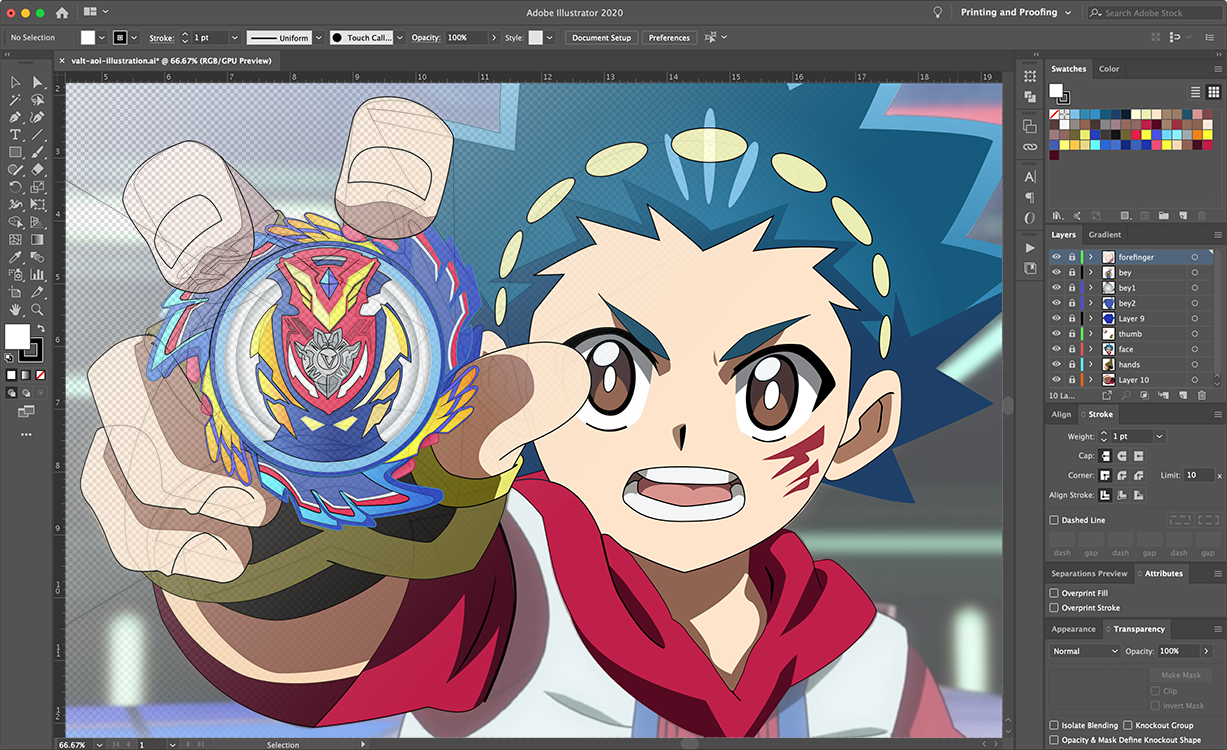
Task: Open the control bar Opacity slider arrow
Action: [493, 37]
